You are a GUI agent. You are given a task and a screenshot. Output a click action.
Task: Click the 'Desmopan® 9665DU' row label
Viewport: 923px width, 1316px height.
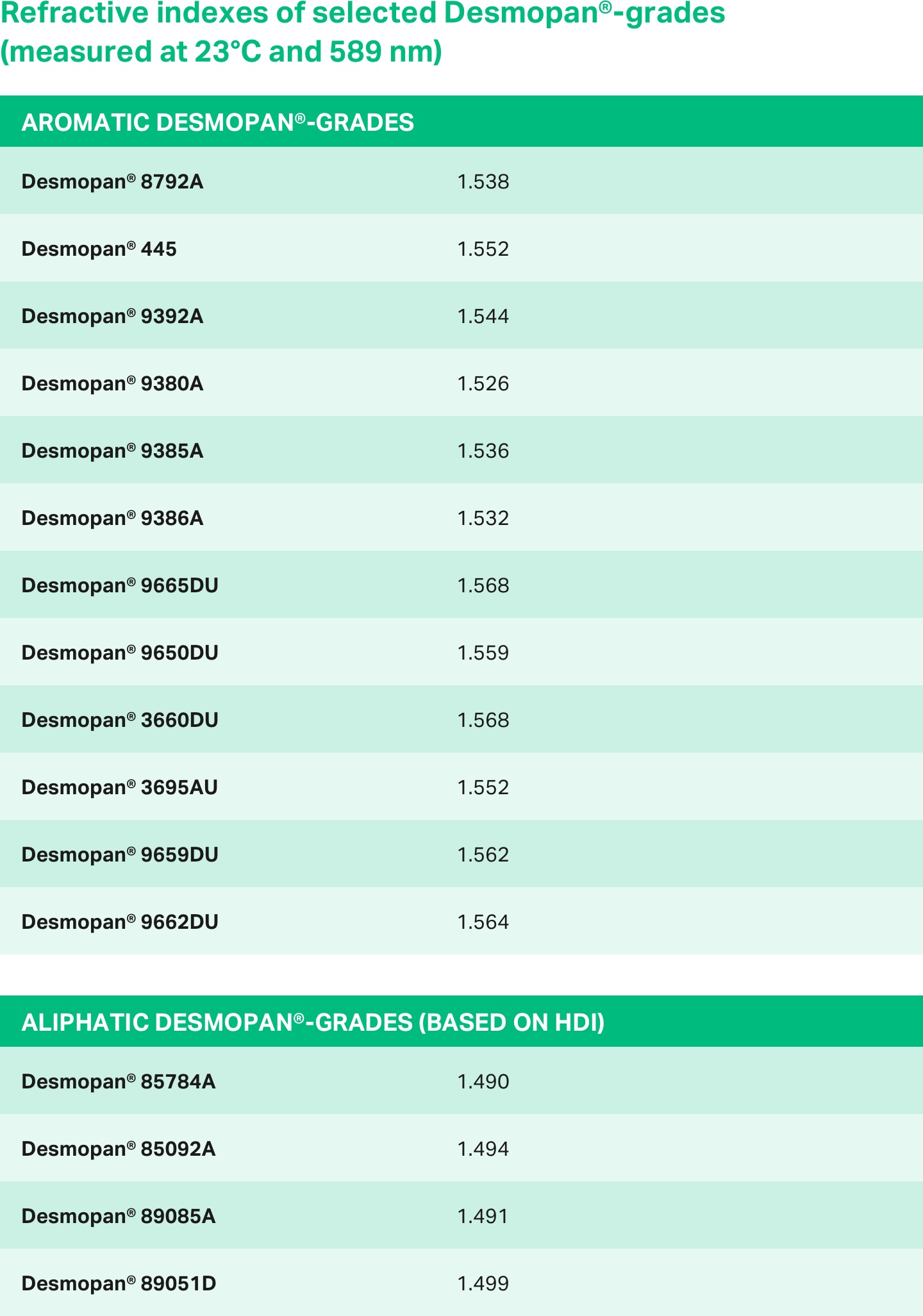pyautogui.click(x=121, y=585)
